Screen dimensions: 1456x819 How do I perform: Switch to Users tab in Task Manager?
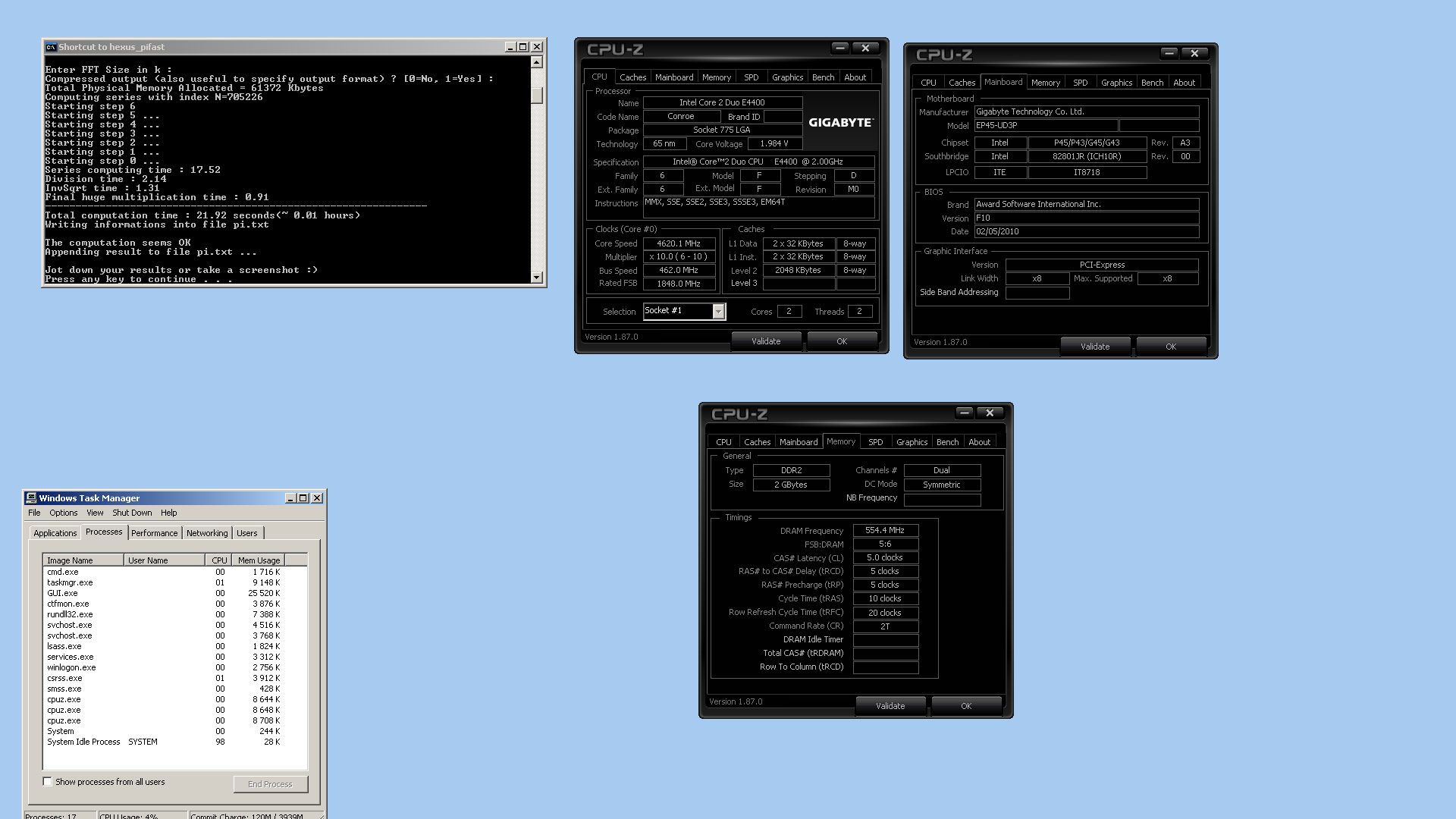[247, 533]
